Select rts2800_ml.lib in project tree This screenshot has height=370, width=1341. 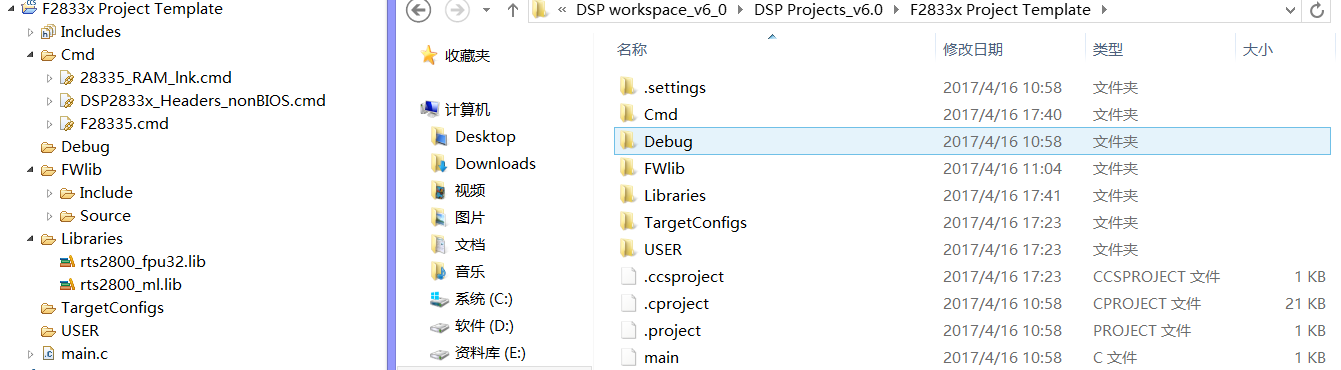pos(131,285)
